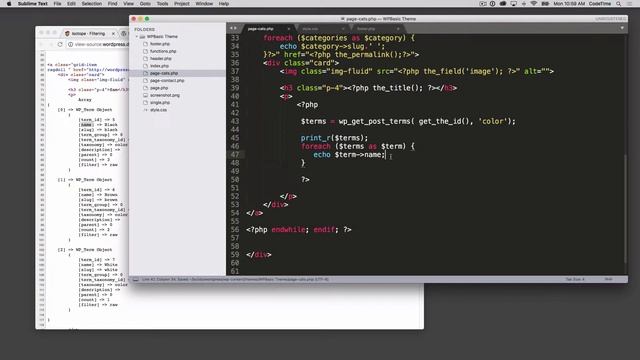This screenshot has width=640, height=360.
Task: Open the Project menu
Action: click(x=182, y=4)
